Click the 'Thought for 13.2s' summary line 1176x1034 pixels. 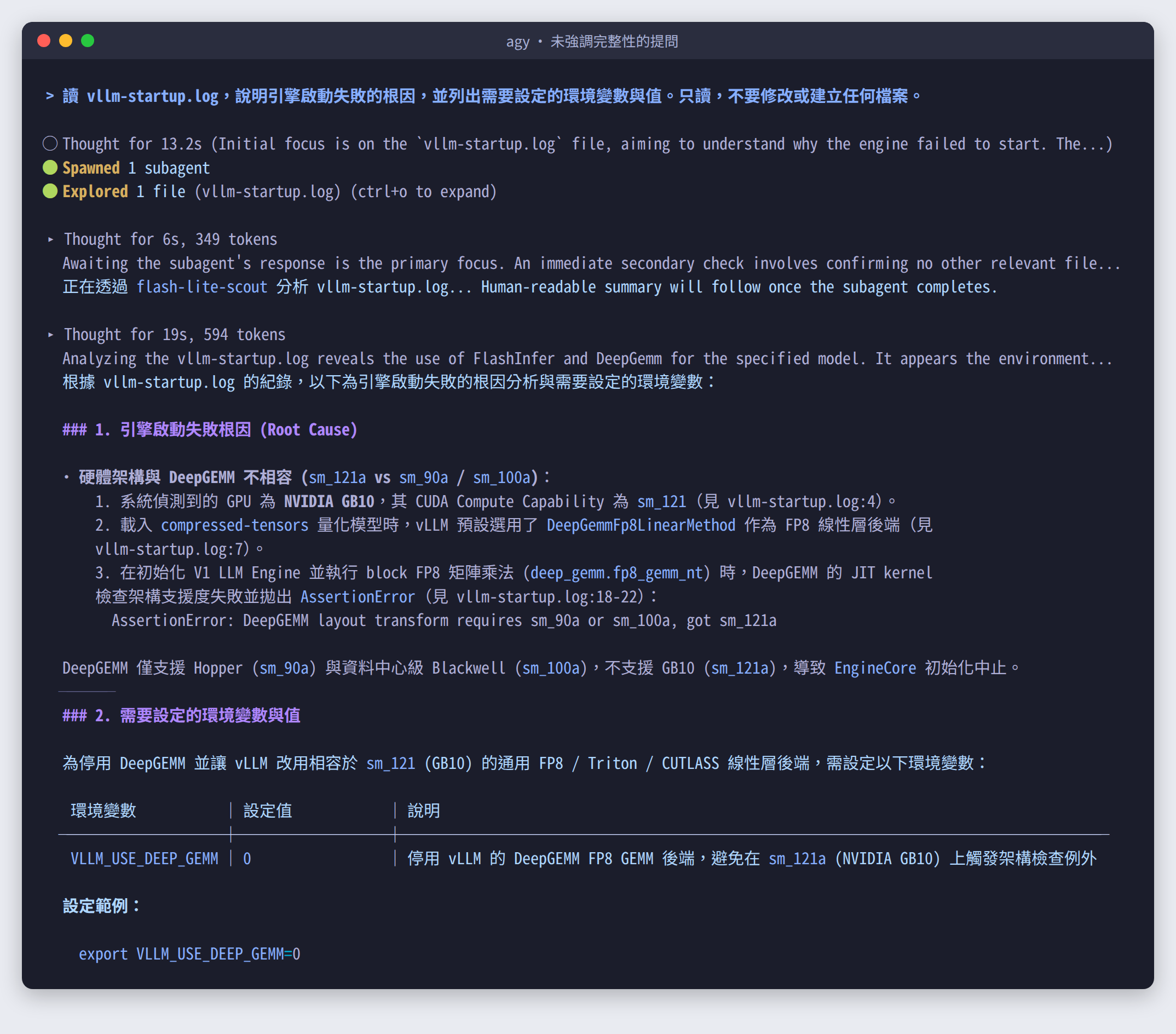pos(587,144)
